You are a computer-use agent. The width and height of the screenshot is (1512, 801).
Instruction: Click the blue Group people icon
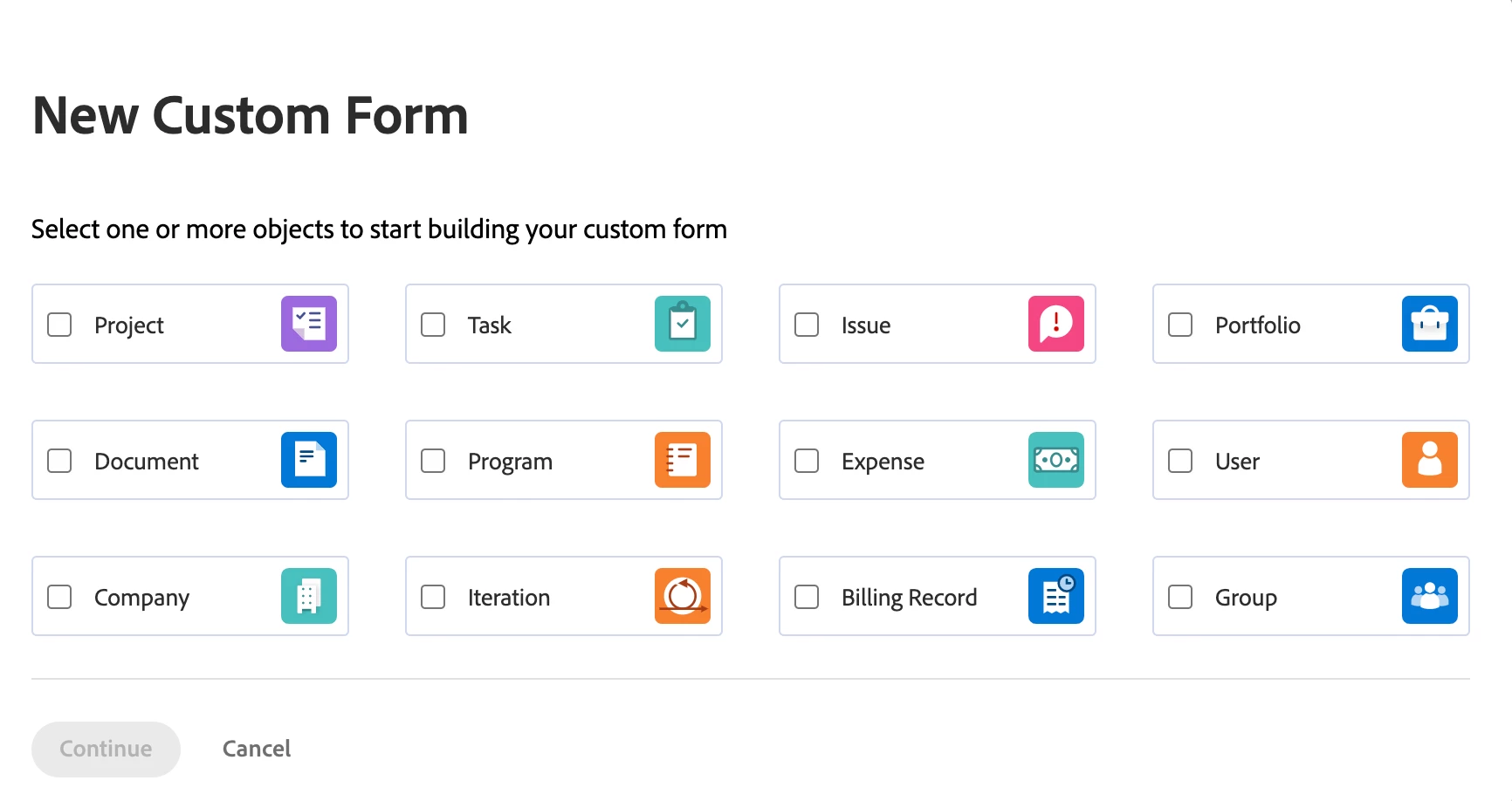pyautogui.click(x=1430, y=596)
